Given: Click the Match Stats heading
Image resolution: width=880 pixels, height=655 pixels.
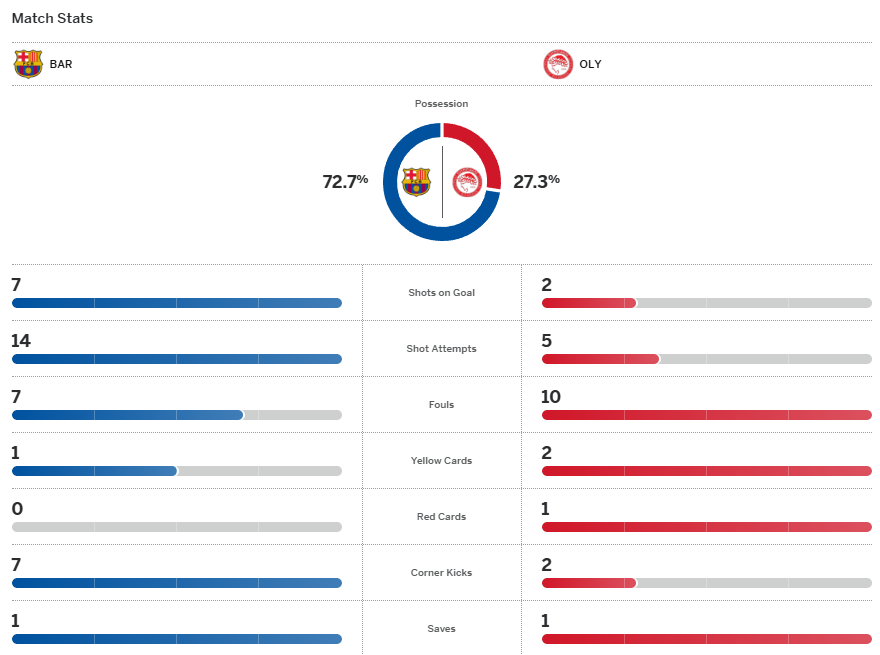Looking at the screenshot, I should click(52, 18).
